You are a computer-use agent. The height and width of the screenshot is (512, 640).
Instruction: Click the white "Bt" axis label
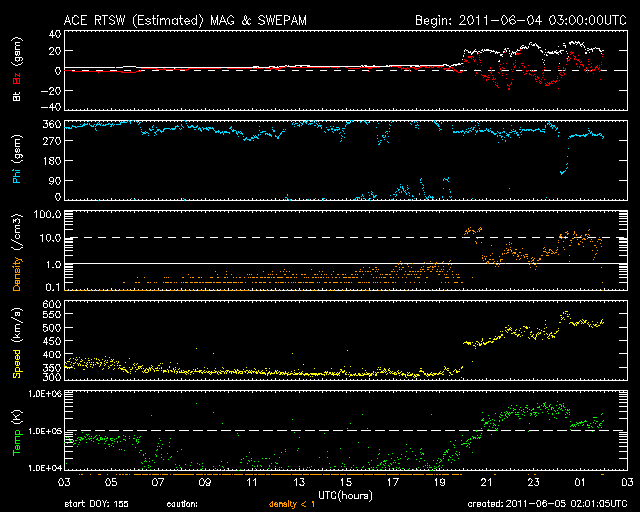tap(17, 96)
